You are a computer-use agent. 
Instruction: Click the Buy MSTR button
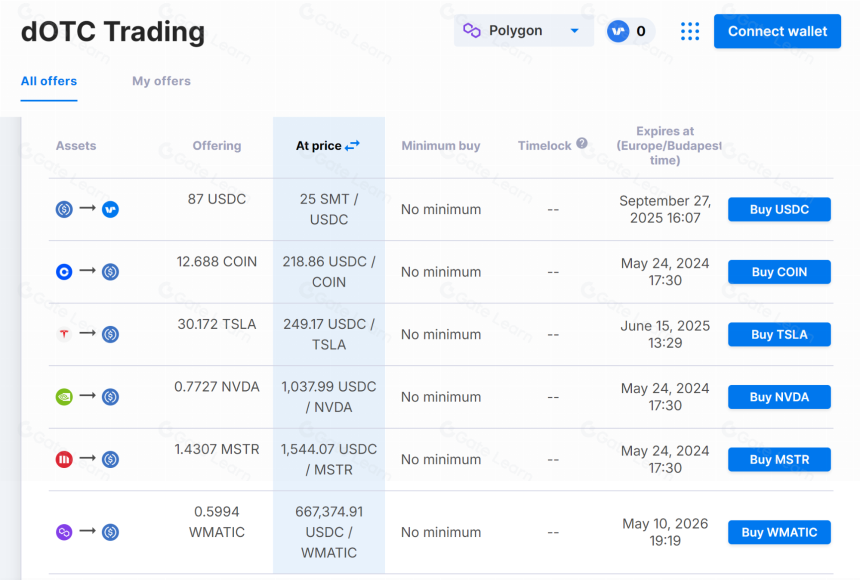(779, 459)
